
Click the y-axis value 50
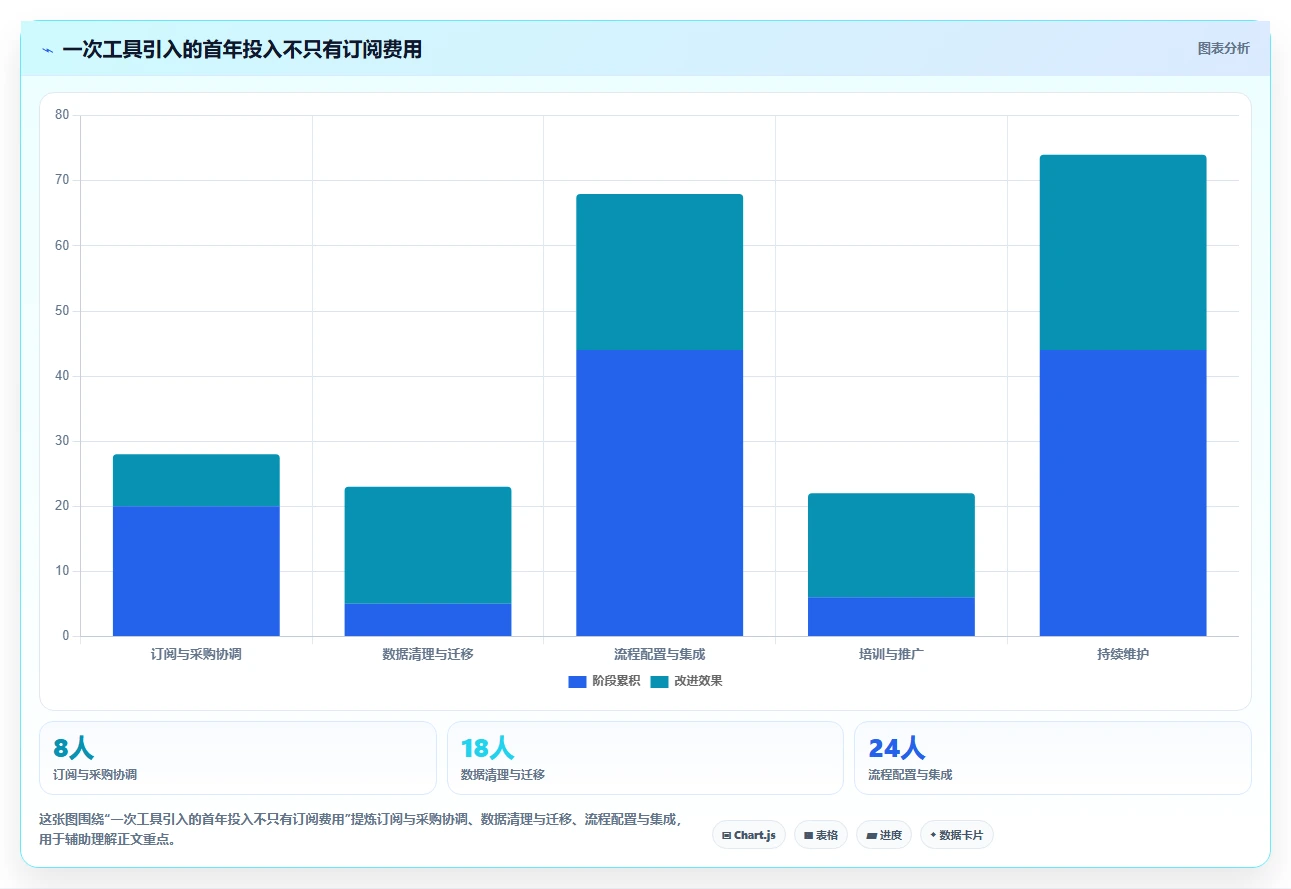point(62,311)
